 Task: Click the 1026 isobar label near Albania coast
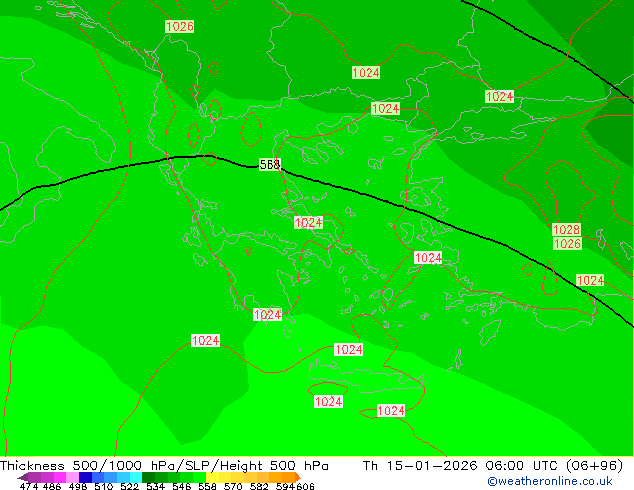point(180,26)
